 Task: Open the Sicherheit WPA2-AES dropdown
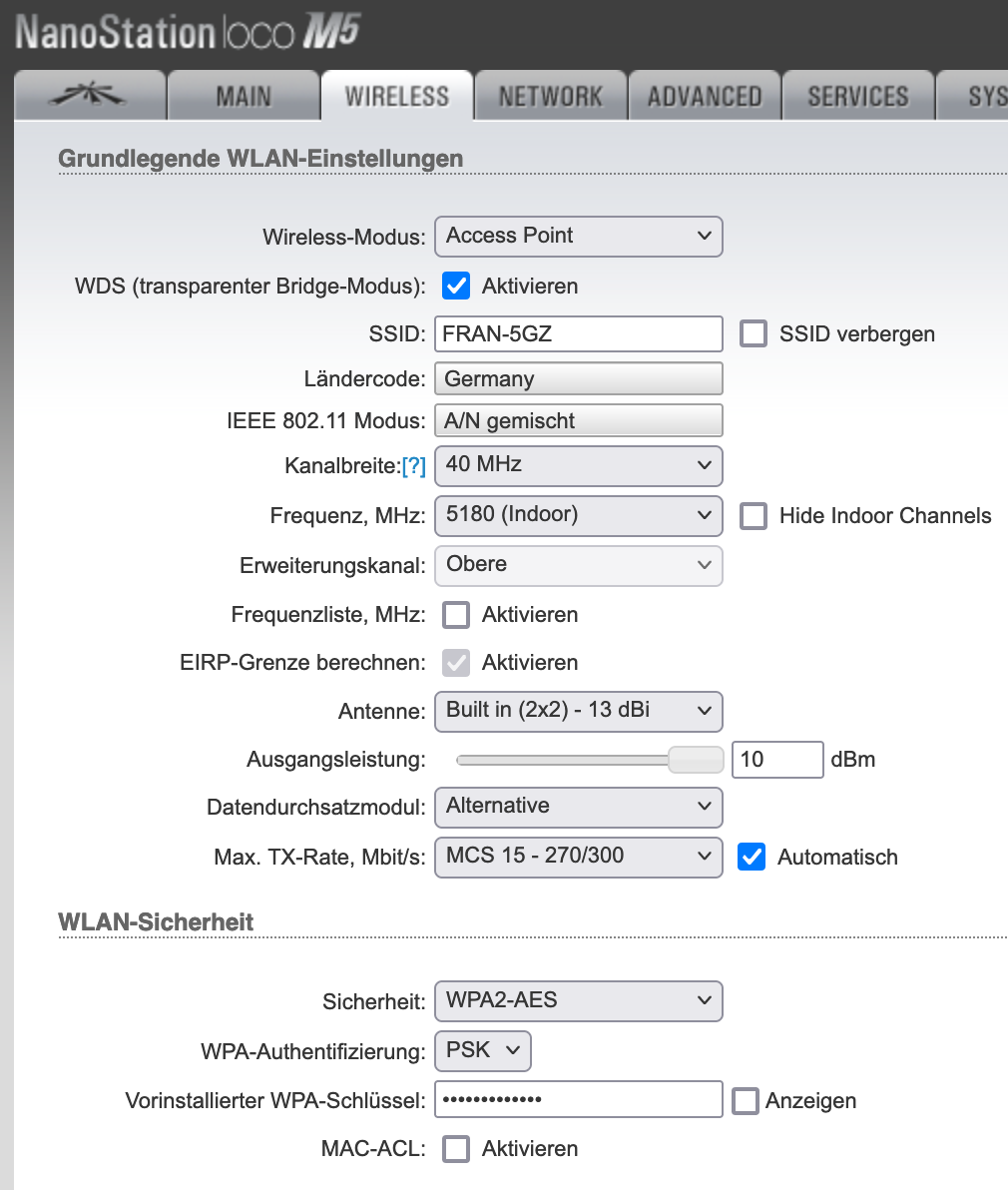[579, 1001]
